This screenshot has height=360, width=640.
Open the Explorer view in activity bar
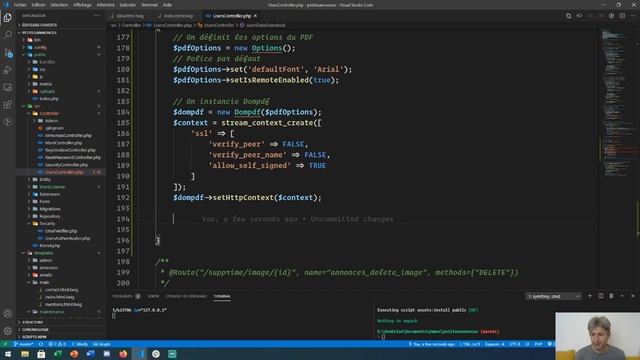click(x=8, y=18)
